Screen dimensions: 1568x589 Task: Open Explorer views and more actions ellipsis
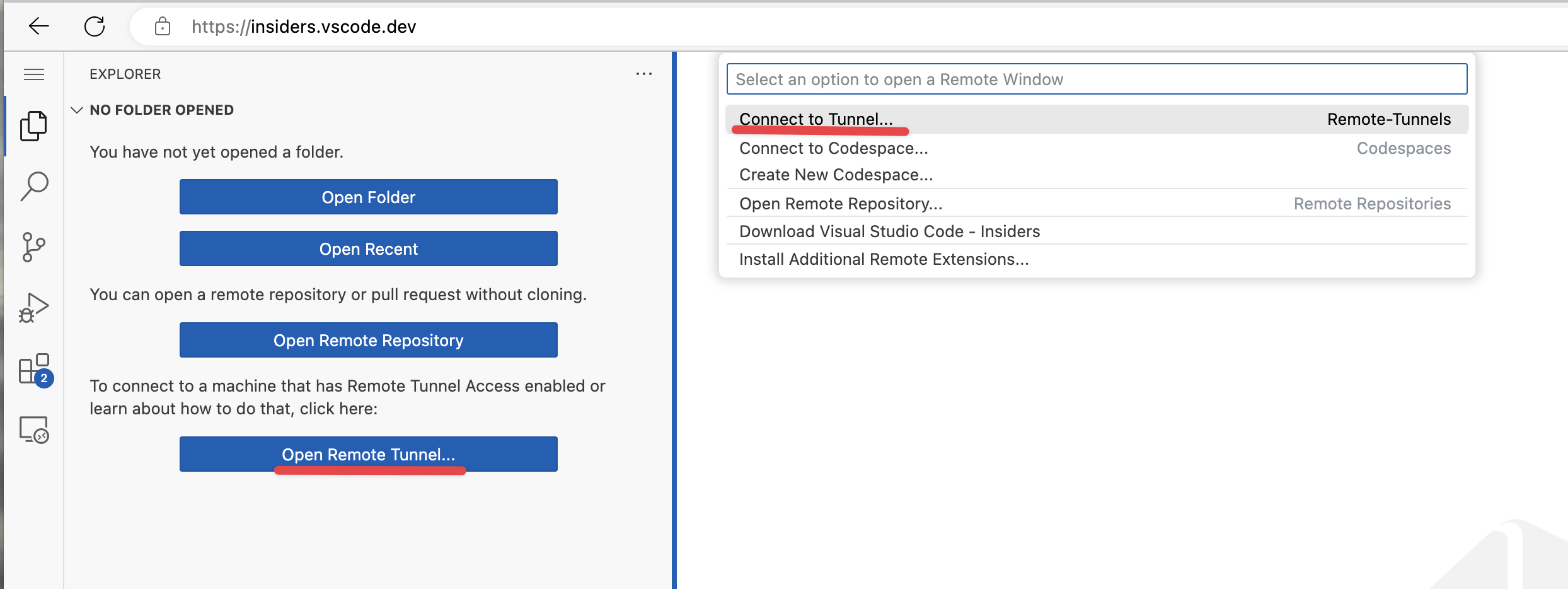(644, 74)
